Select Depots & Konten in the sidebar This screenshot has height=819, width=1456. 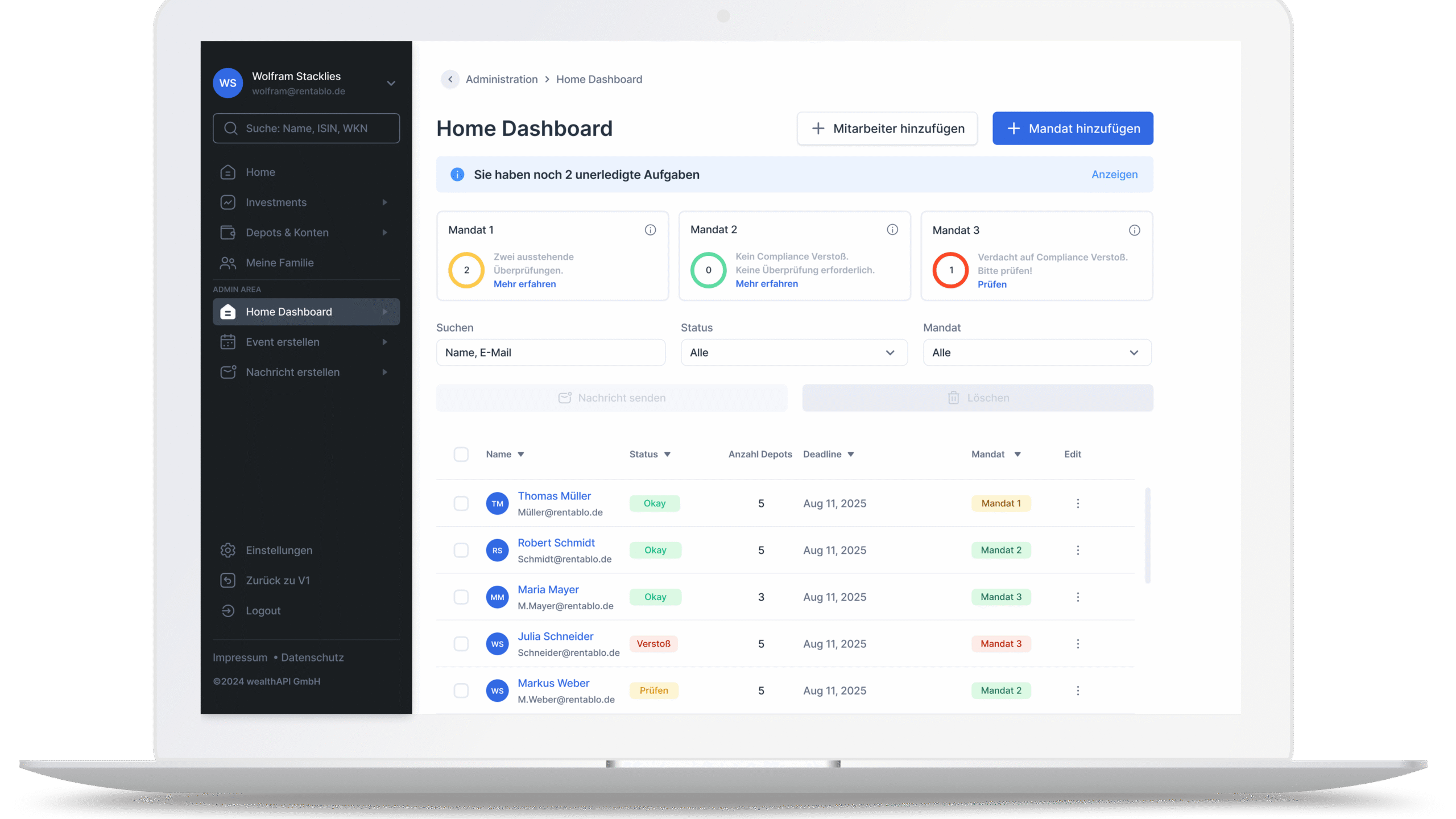coord(287,232)
